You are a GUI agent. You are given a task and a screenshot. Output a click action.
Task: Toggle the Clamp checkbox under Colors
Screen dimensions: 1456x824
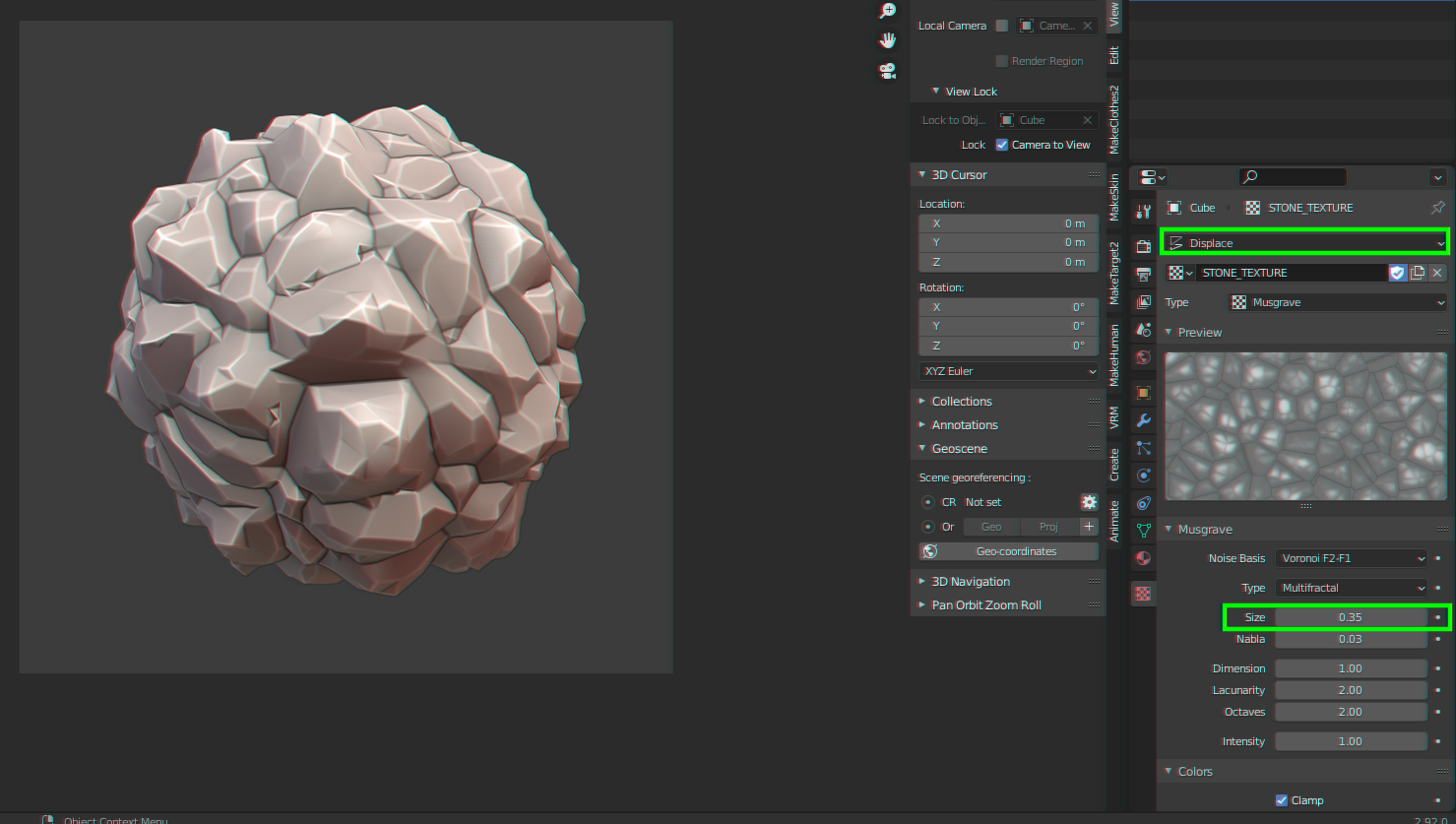(x=1281, y=800)
